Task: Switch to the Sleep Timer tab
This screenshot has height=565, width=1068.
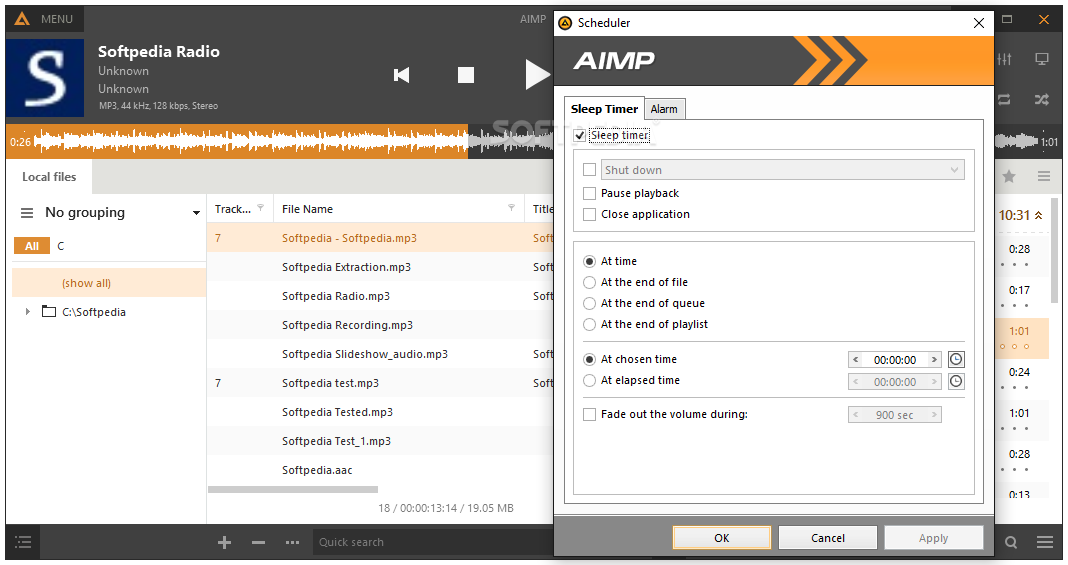Action: coord(603,109)
